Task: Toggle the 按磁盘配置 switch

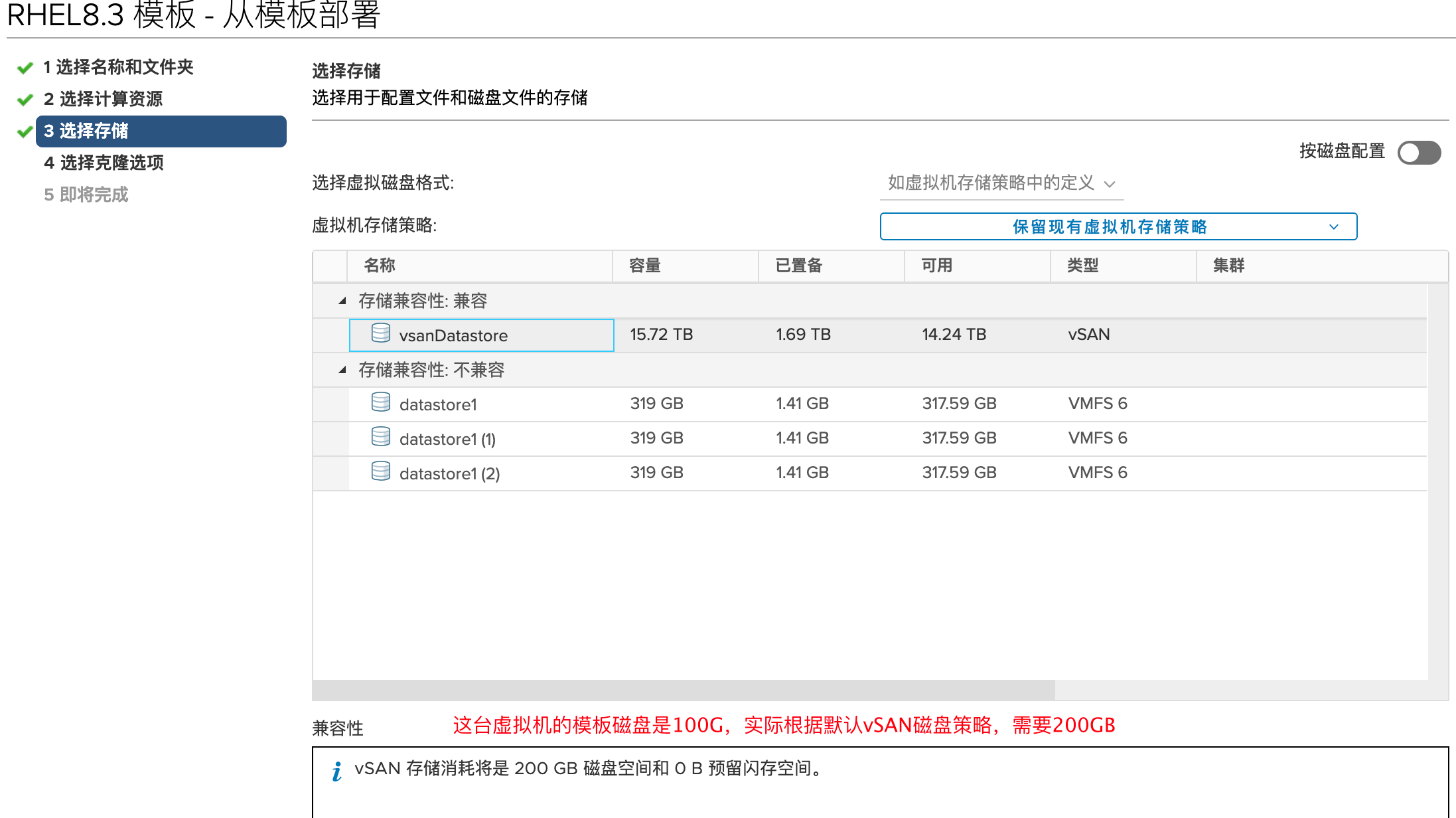Action: [1419, 153]
